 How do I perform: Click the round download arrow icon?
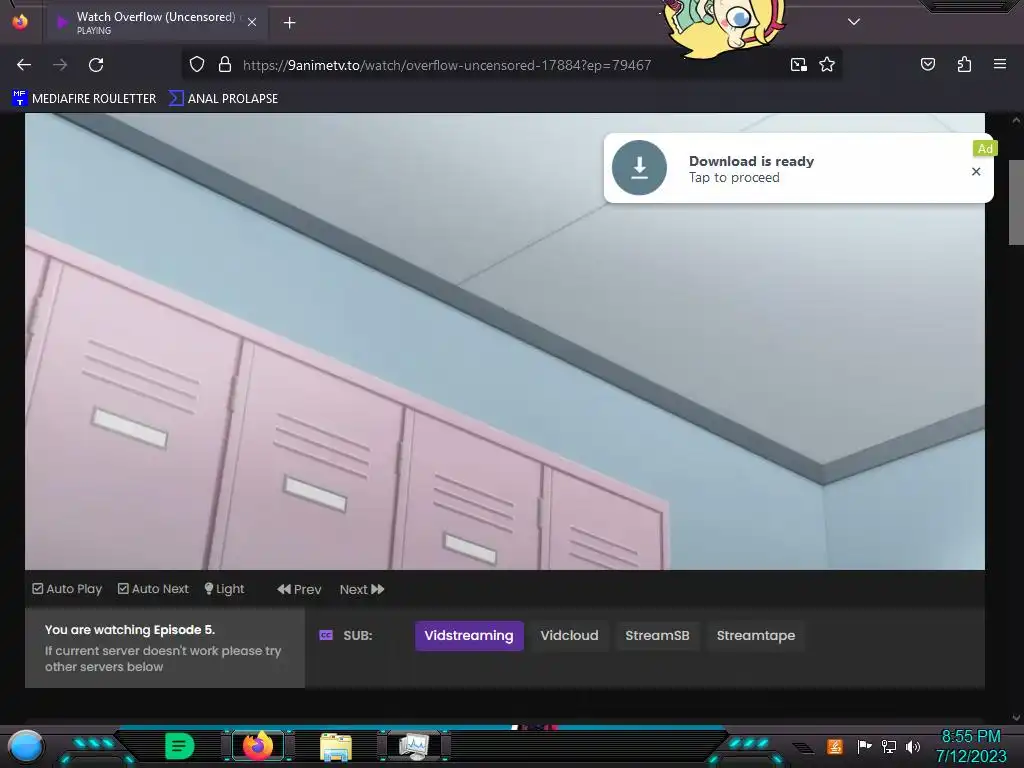[x=639, y=168]
